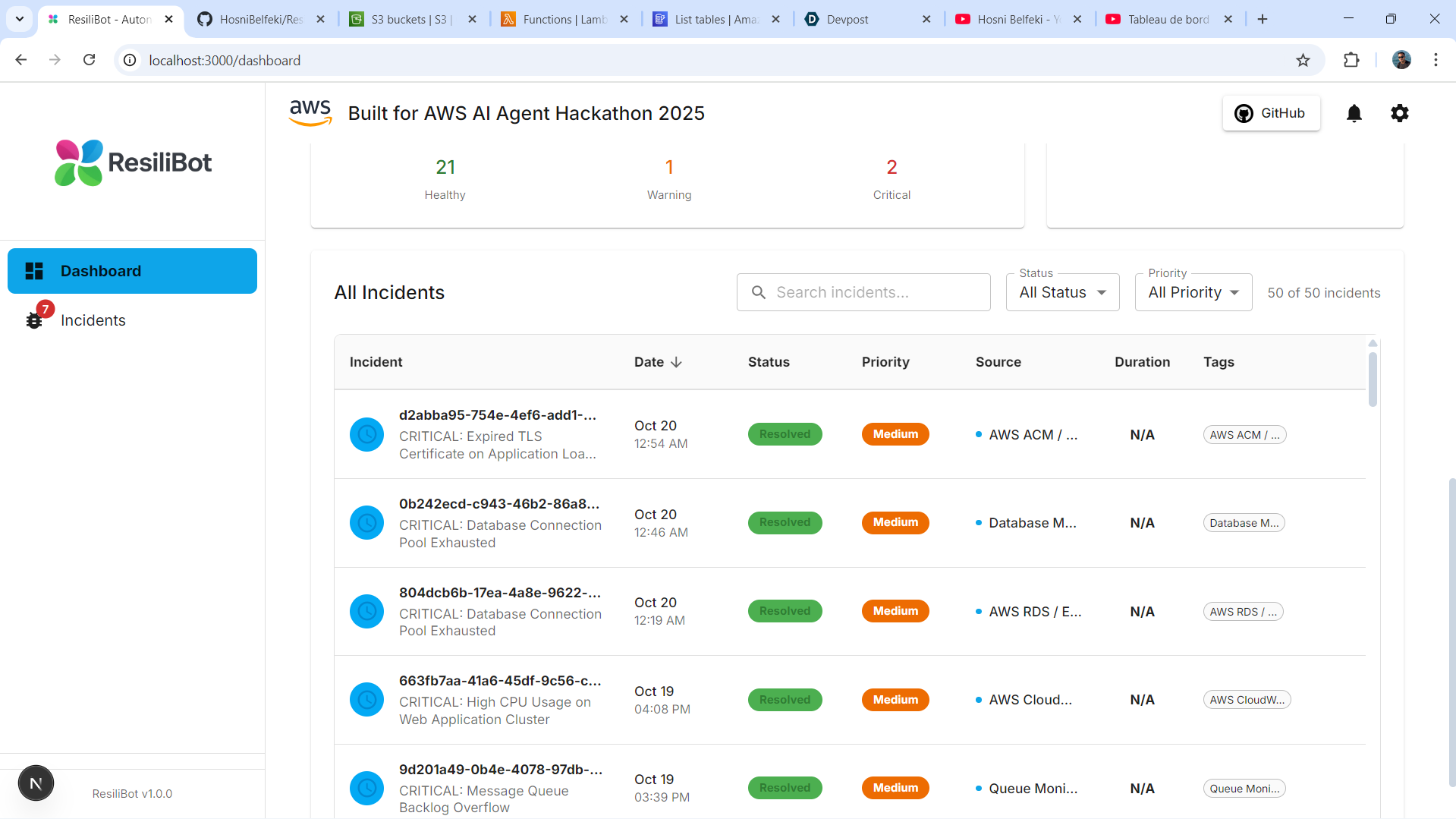Screen dimensions: 1456x819
Task: Click clock icon for High CPU incident
Action: click(x=366, y=700)
